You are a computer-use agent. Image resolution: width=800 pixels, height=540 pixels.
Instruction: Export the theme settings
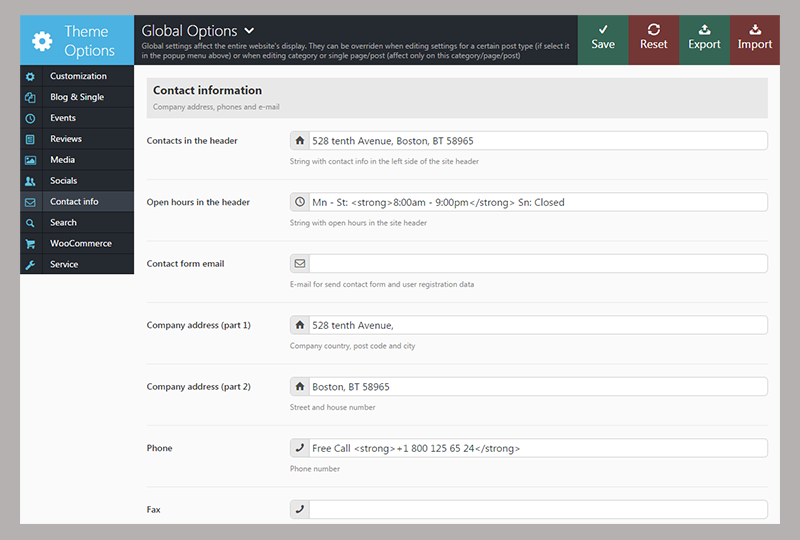tap(704, 40)
